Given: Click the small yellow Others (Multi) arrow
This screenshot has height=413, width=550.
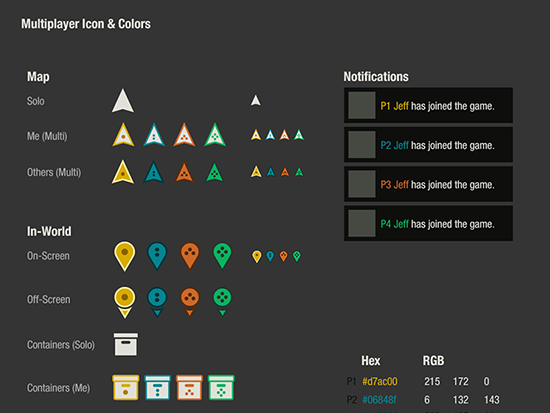Looking at the screenshot, I should click(x=256, y=172).
